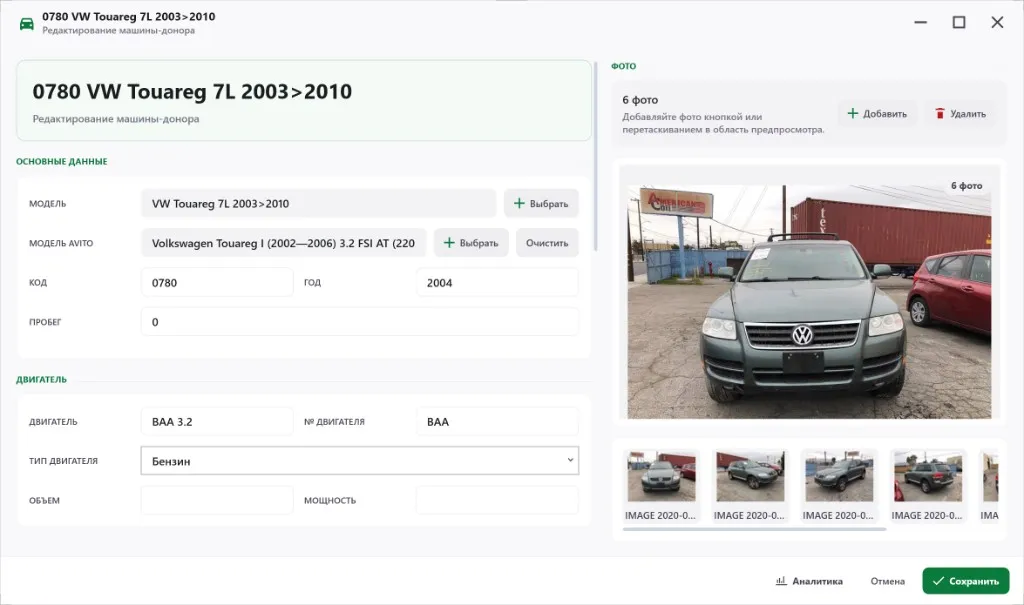Close the donor car editing window
Viewport: 1024px width, 605px height.
click(997, 22)
